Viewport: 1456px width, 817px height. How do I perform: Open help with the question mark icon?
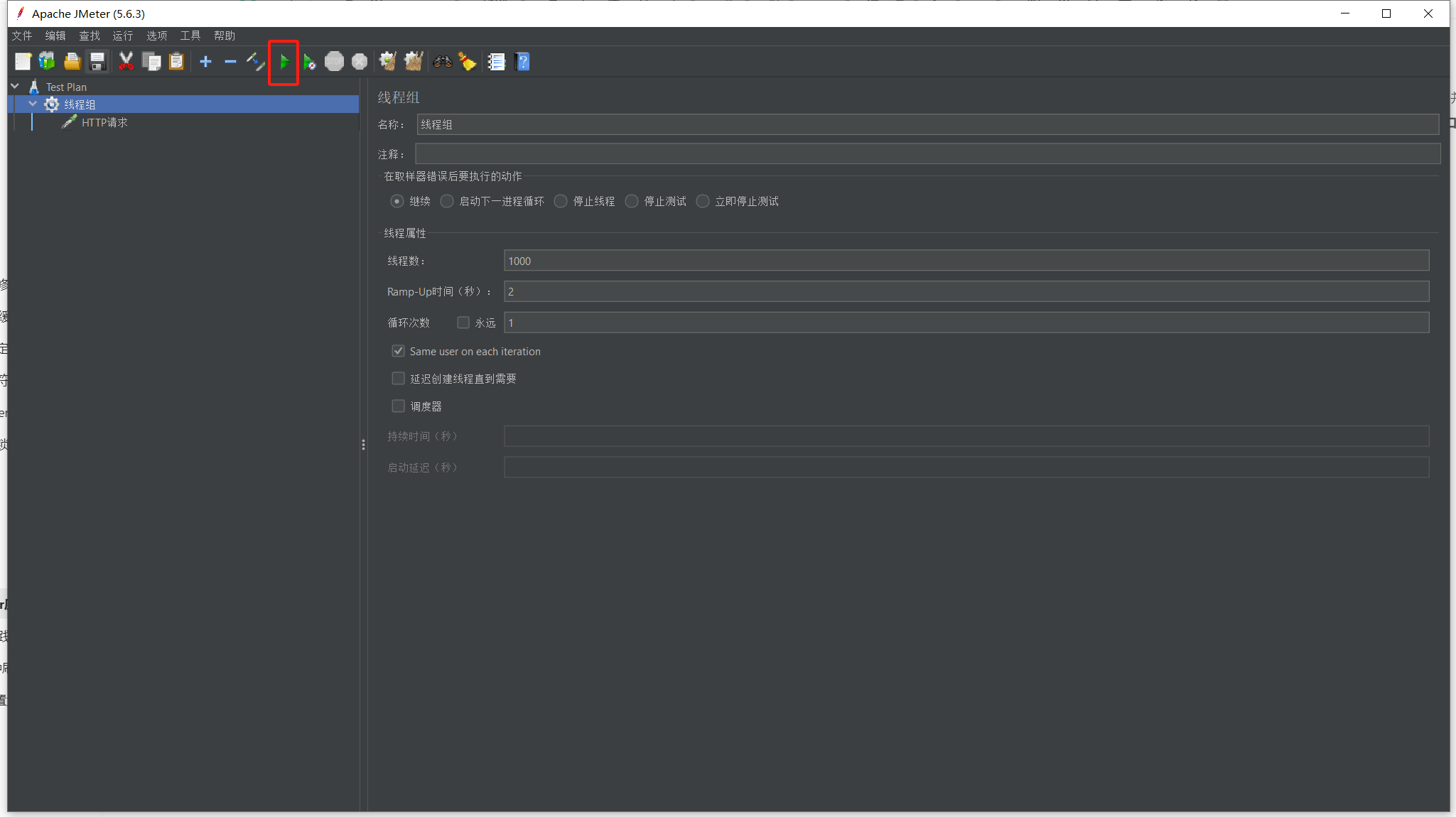522,62
